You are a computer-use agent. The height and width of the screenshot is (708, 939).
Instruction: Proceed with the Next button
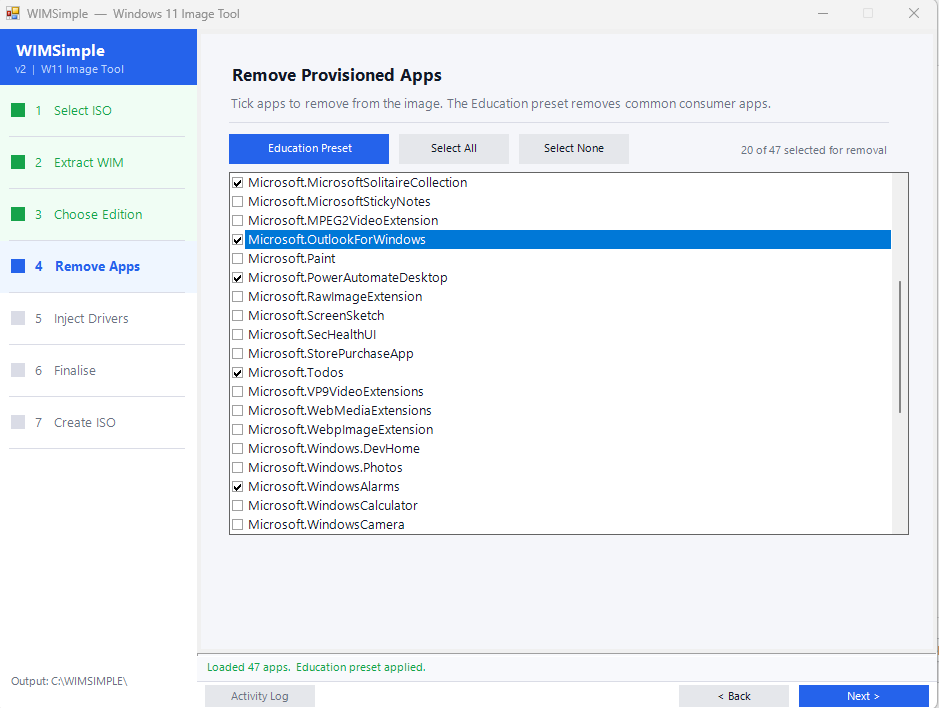point(863,696)
